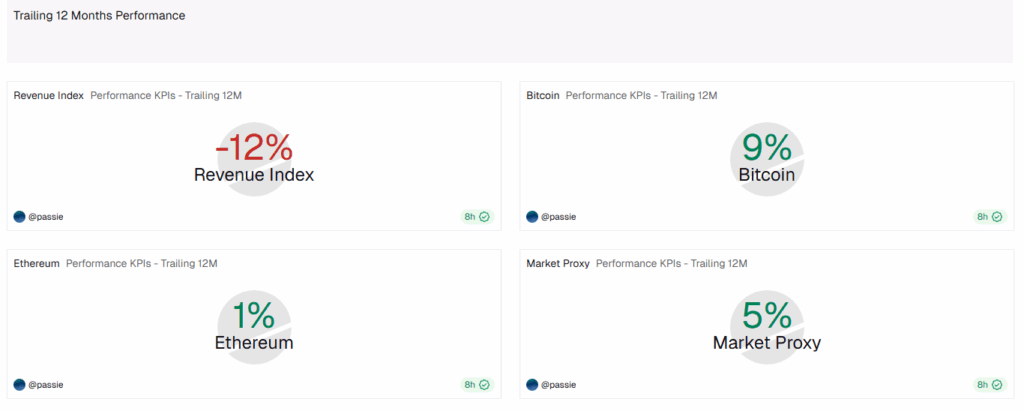
Task: Open the Ethereum panel title
Action: (x=36, y=264)
